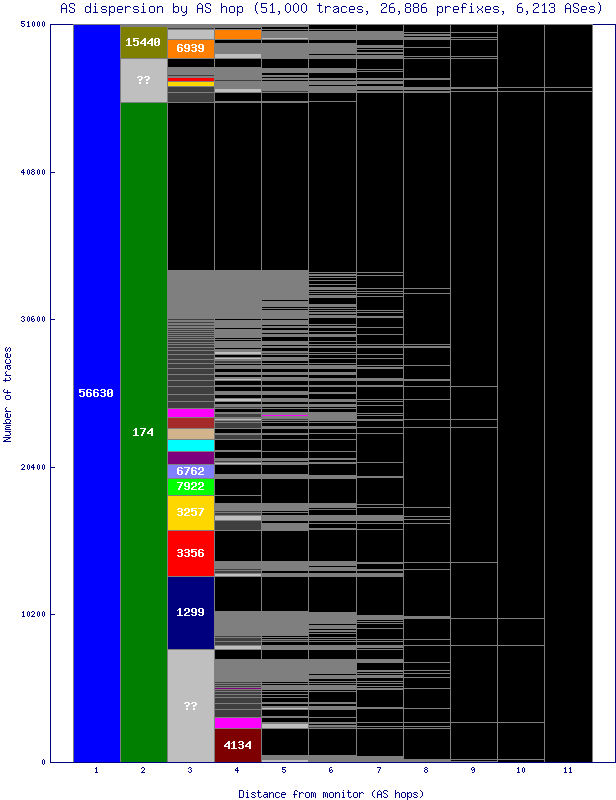Select the bright green AS 7922 block
The height and width of the screenshot is (800, 616).
(190, 487)
